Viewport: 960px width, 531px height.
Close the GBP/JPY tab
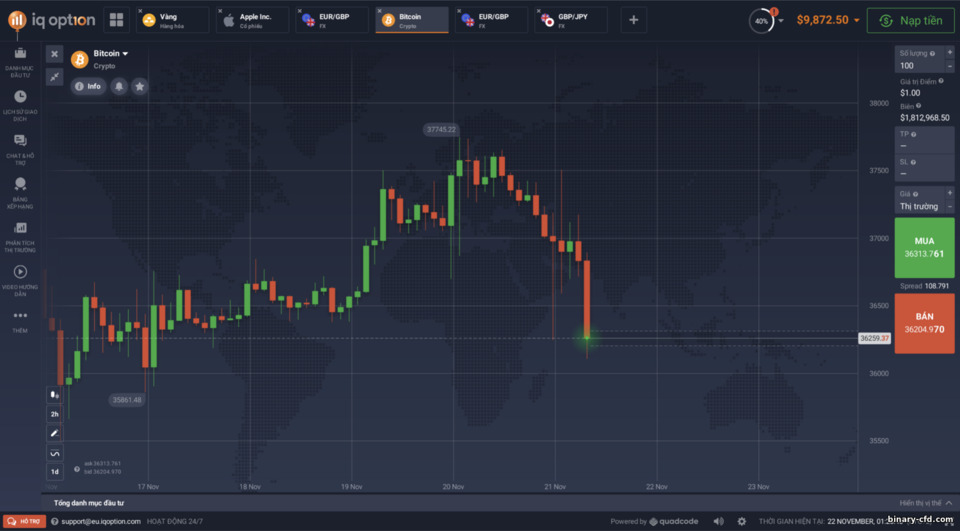tap(538, 11)
